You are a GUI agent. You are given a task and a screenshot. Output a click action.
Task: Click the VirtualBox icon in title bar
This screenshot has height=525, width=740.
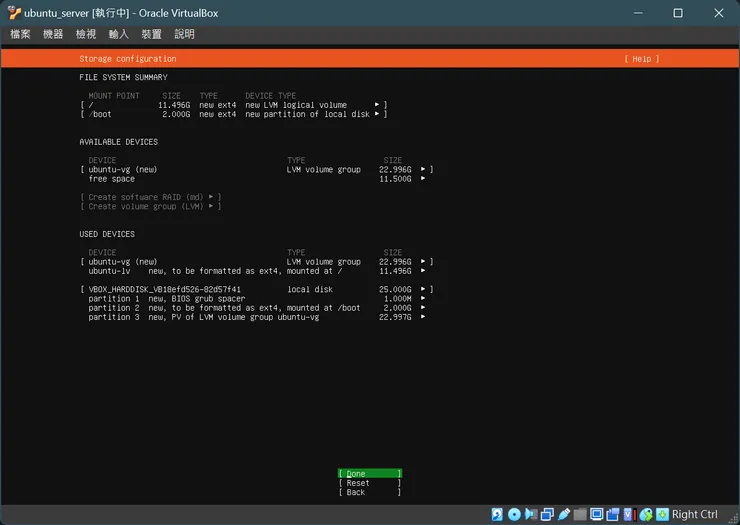click(x=12, y=13)
